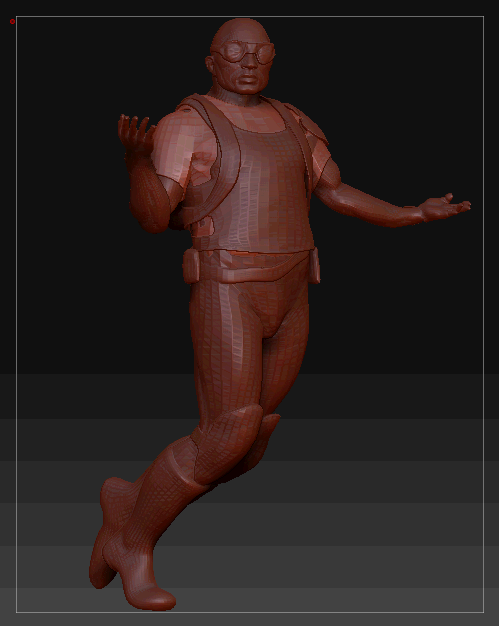
Task: Click the small red circle marker
Action: point(12,22)
